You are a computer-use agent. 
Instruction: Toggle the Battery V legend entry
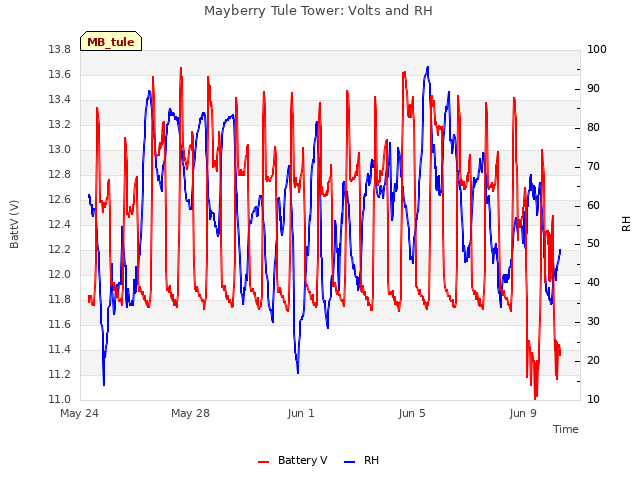point(293,460)
